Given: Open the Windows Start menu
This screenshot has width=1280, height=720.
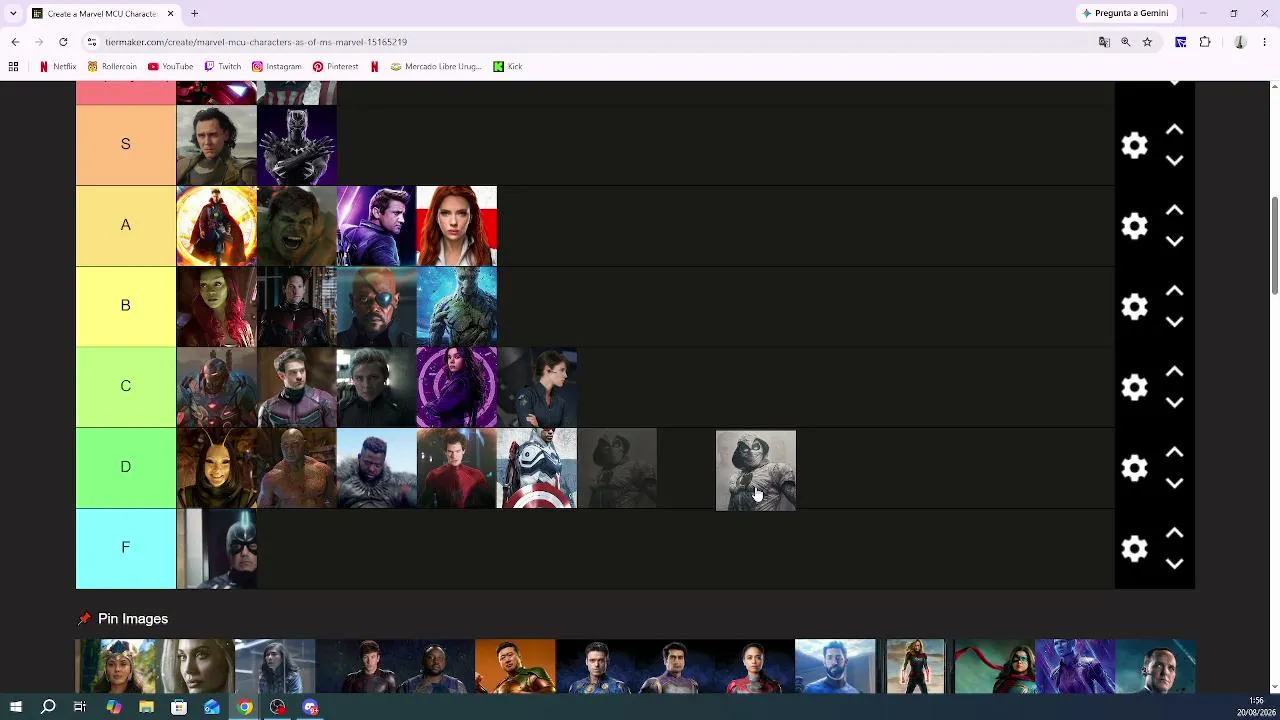Looking at the screenshot, I should click(16, 707).
